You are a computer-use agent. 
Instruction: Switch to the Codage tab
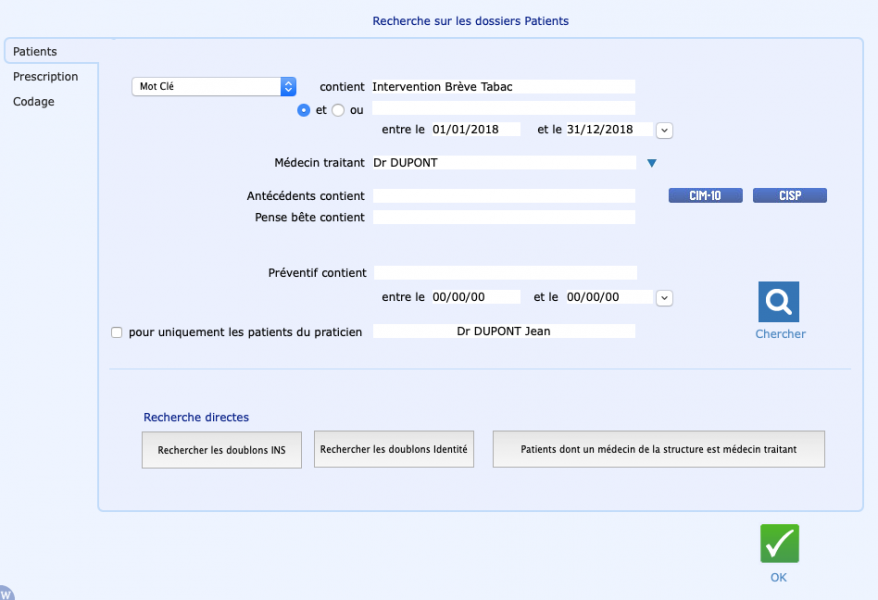coord(34,102)
